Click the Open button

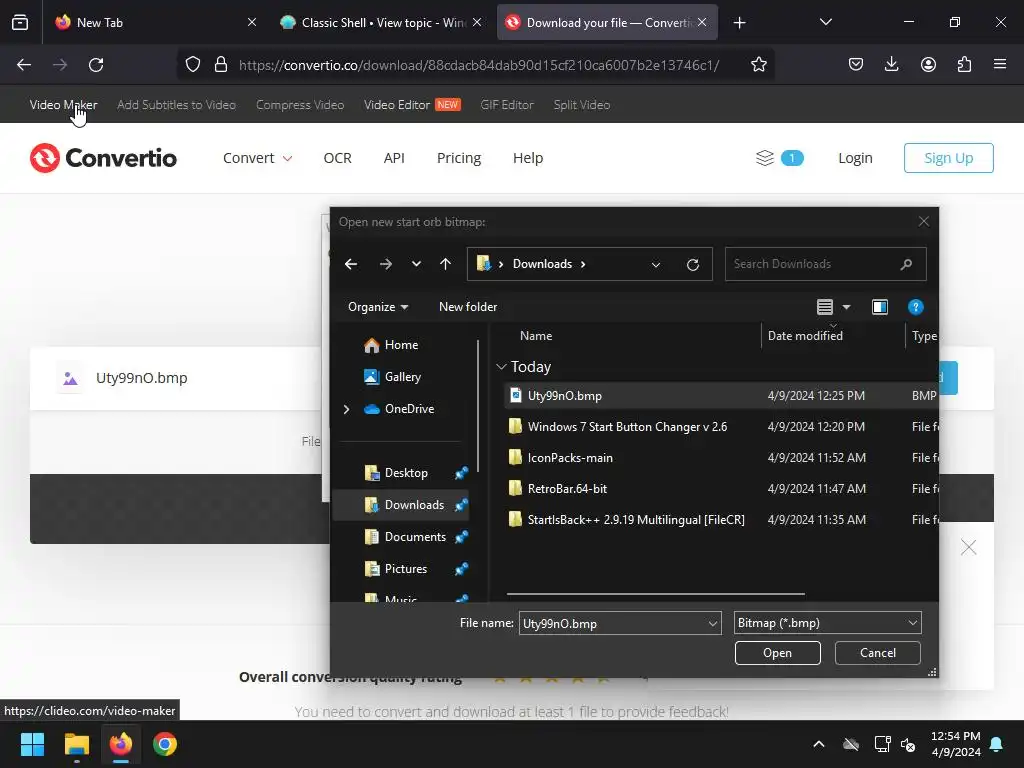777,653
